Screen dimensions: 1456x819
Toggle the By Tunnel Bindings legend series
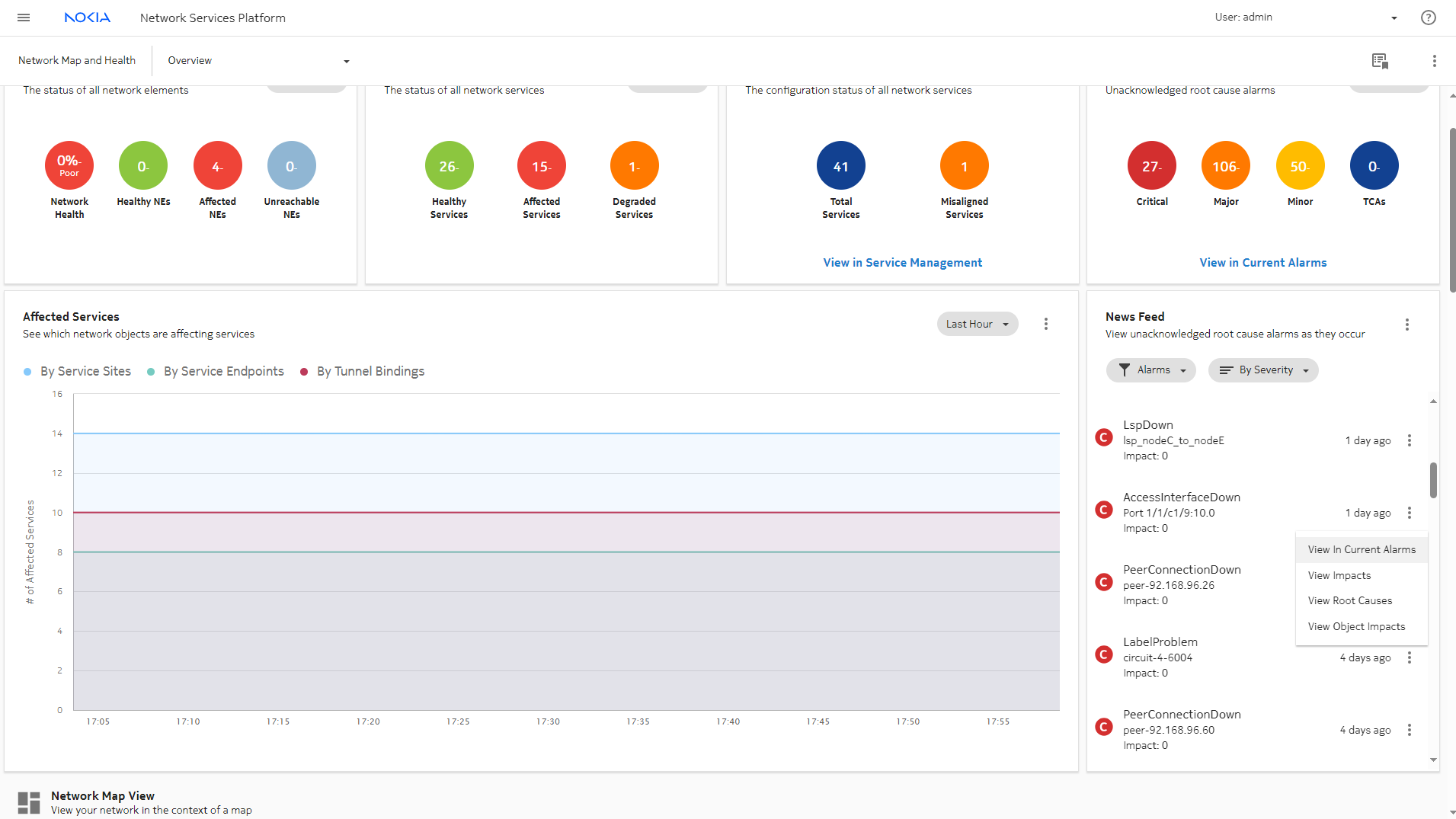click(x=363, y=372)
